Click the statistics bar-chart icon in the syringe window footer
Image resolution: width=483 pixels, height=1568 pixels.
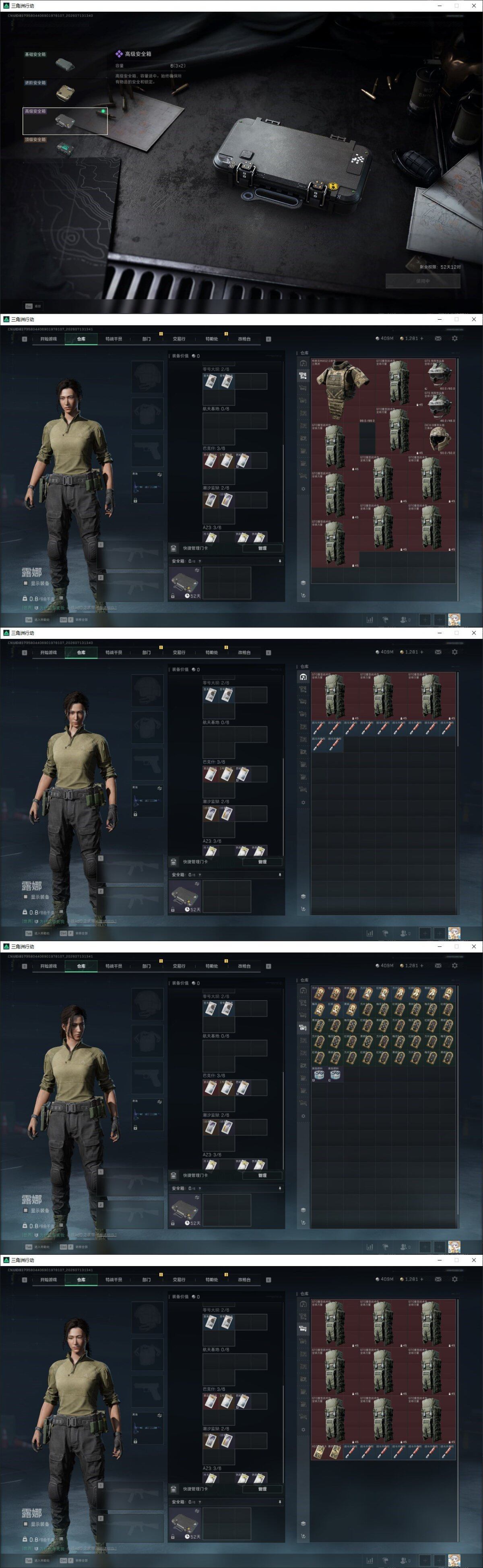point(369,933)
